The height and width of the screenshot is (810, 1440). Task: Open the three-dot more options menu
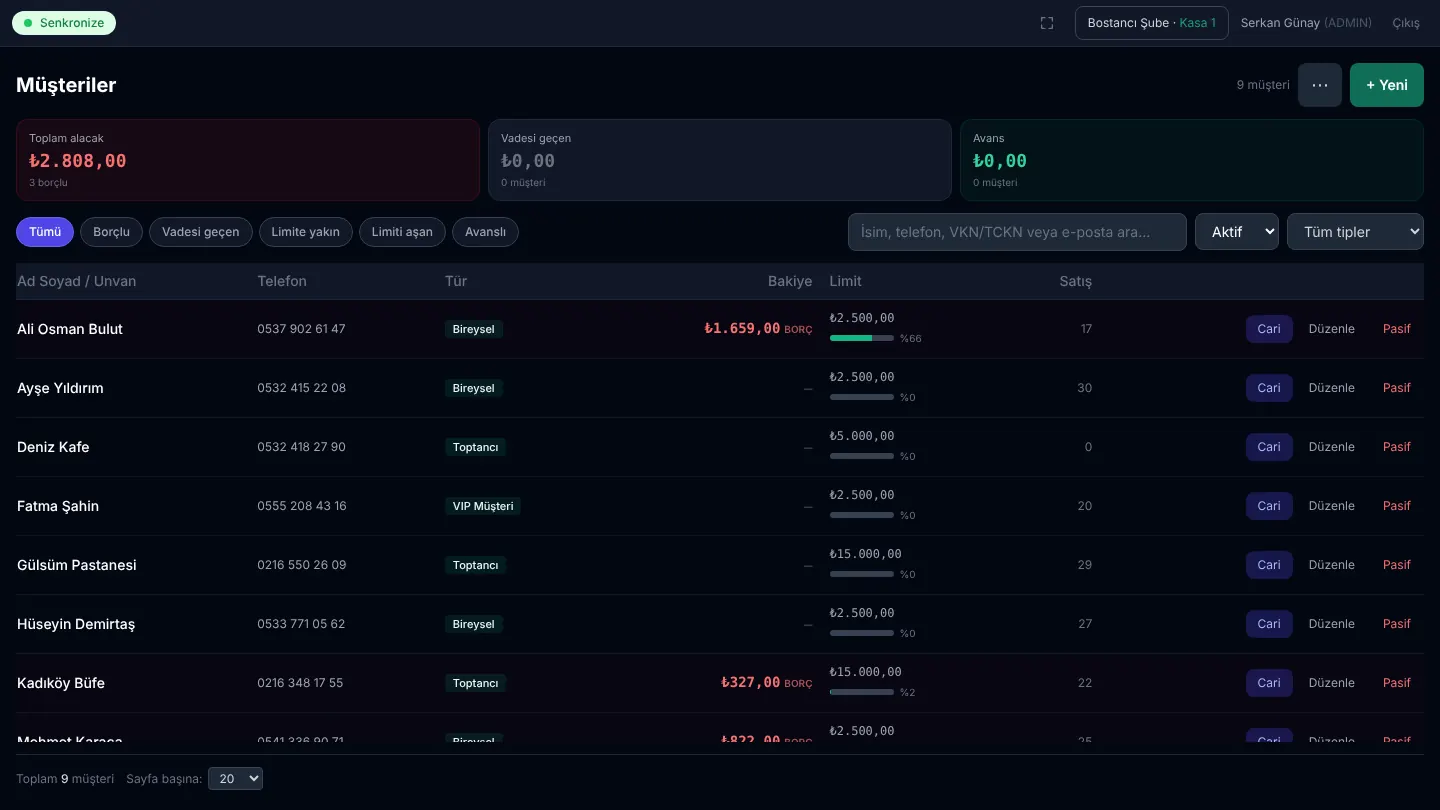1320,85
